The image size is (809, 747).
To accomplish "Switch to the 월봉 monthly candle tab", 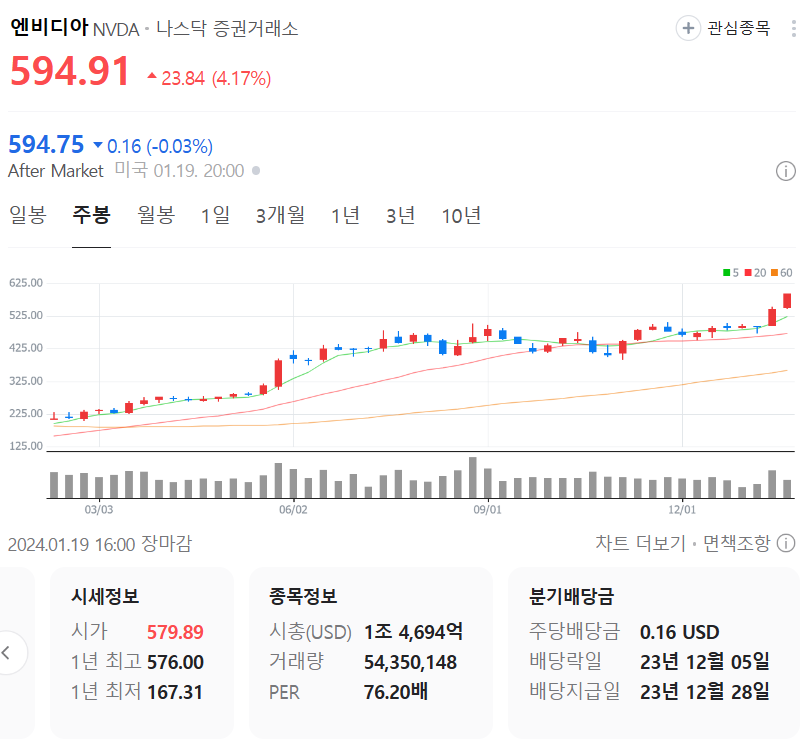I will pos(156,215).
